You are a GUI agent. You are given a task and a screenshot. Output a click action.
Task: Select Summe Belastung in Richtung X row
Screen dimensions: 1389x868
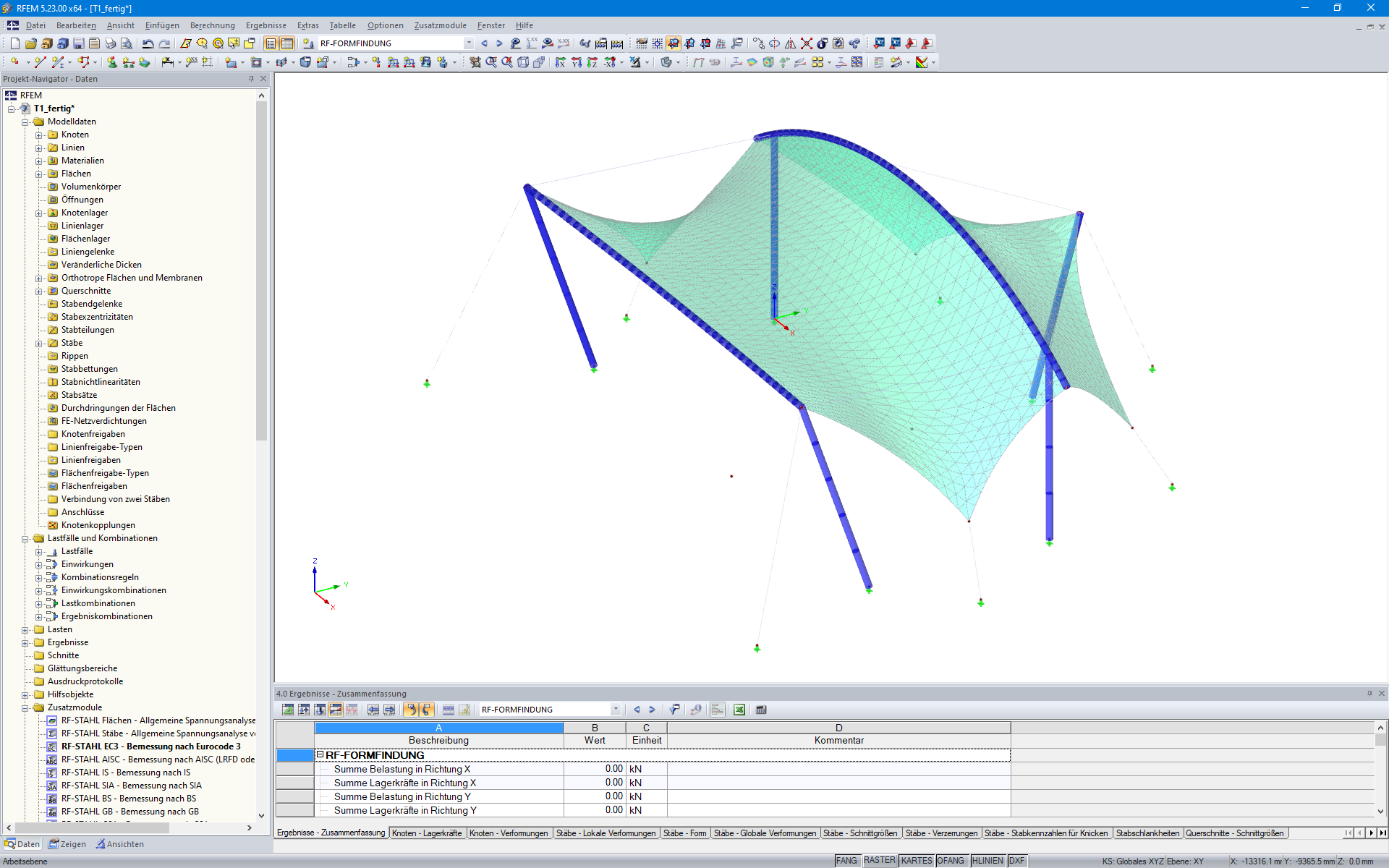644,769
